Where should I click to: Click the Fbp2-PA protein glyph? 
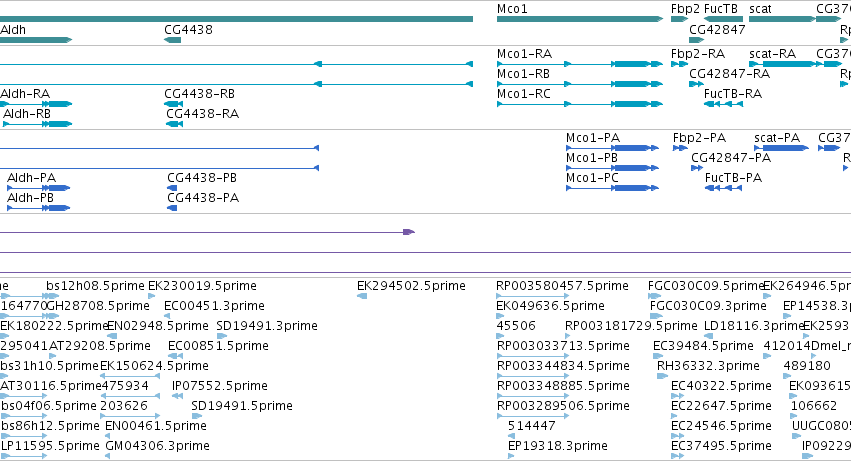coord(681,148)
